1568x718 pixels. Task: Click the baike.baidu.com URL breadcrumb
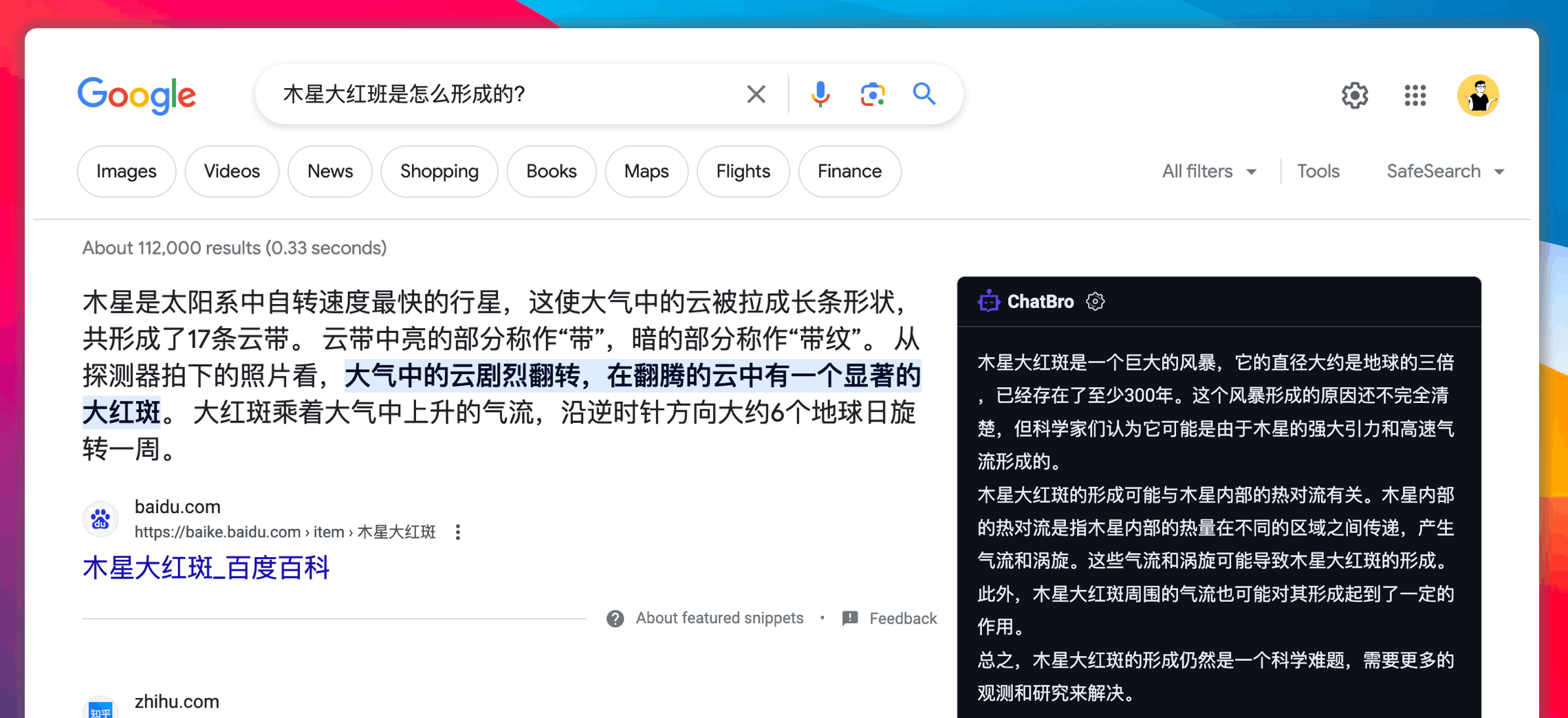tap(285, 532)
